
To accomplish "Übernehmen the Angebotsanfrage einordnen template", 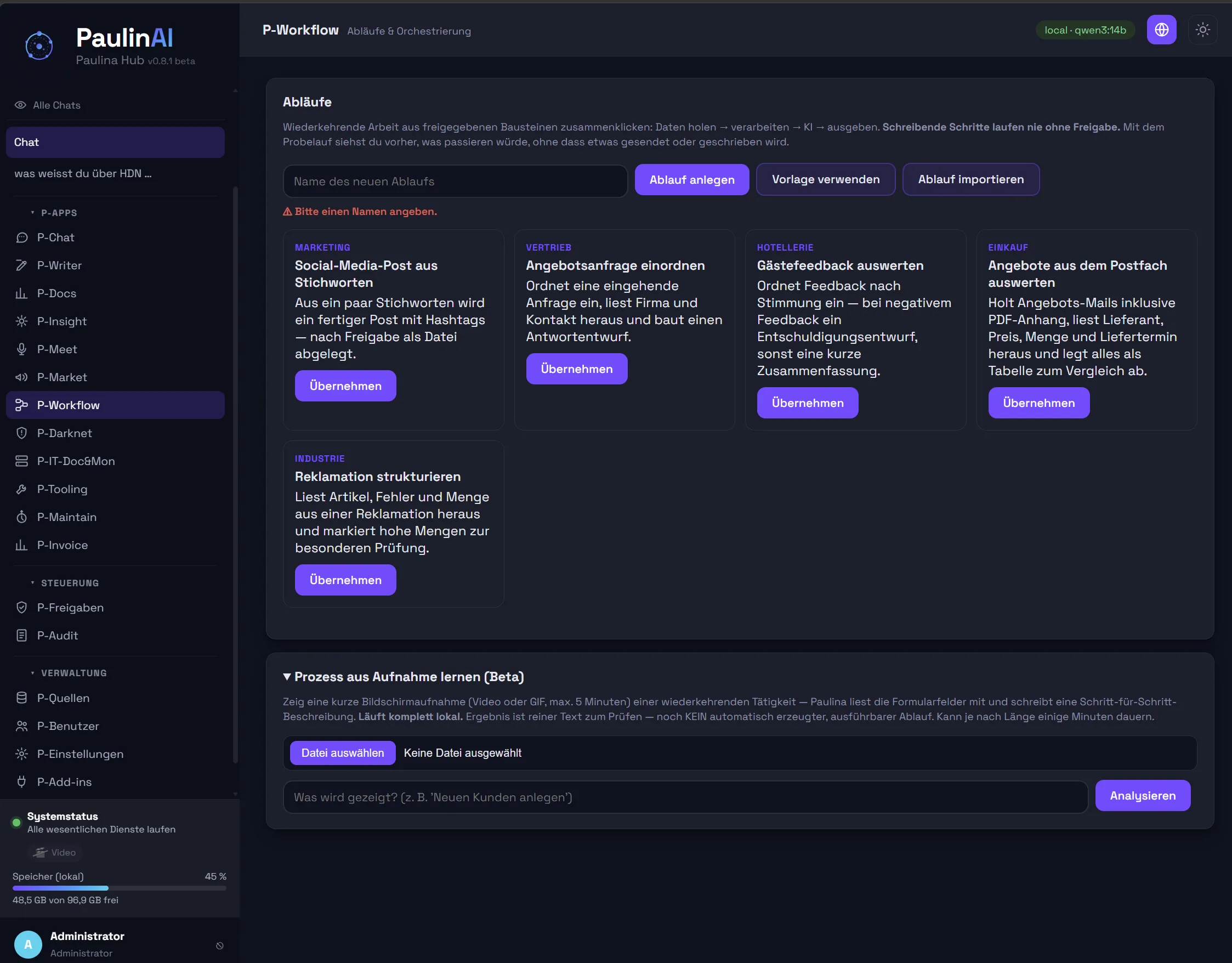I will click(576, 369).
